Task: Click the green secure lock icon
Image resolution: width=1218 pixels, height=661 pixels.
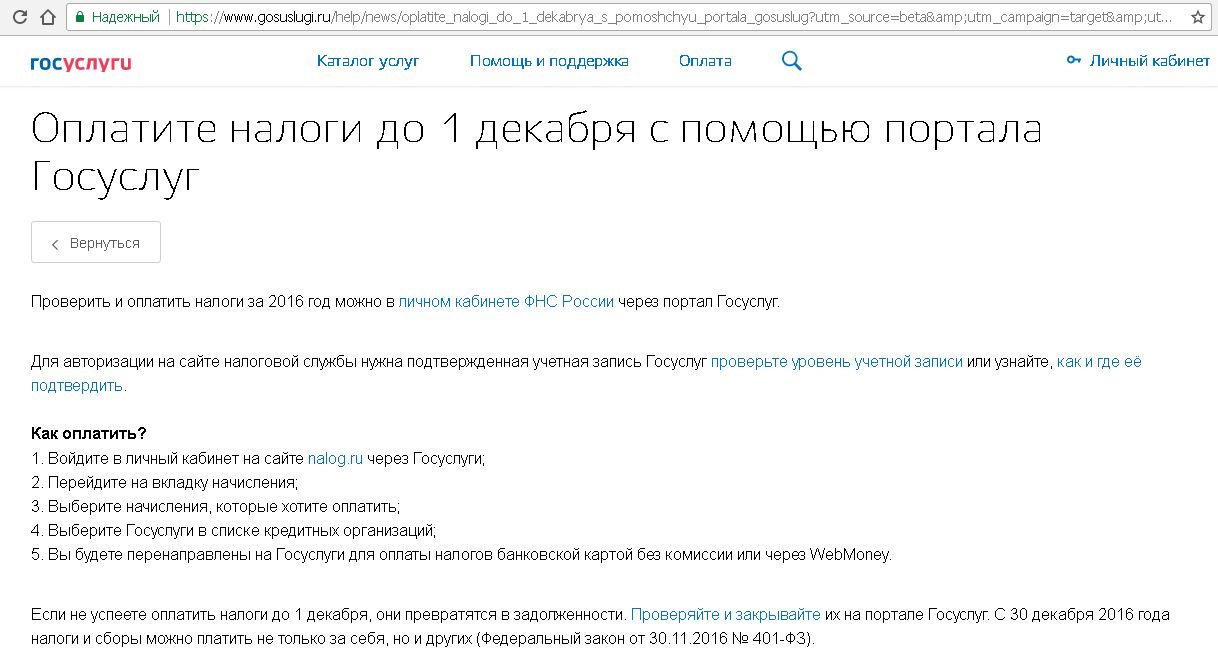Action: [x=80, y=17]
